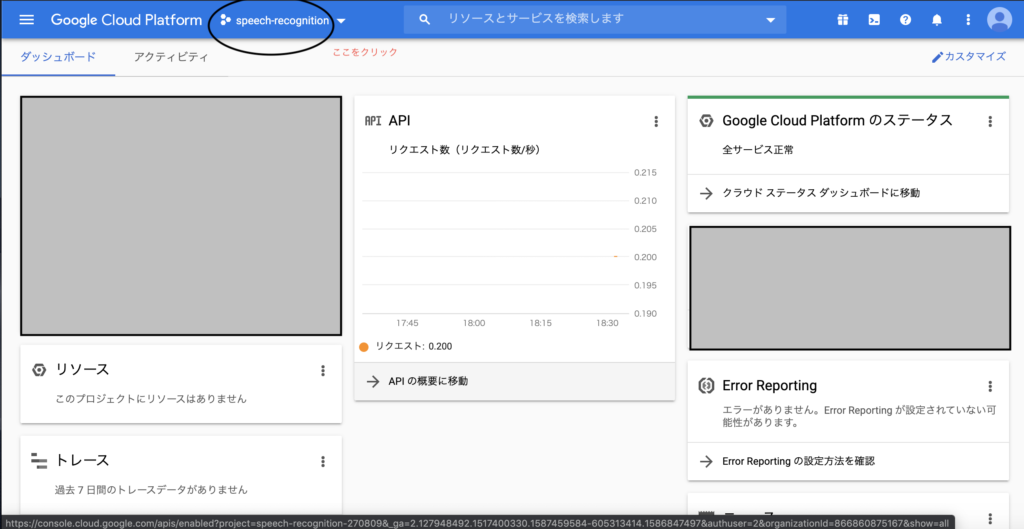1024x529 pixels.
Task: Show notifications bell
Action: (936, 20)
